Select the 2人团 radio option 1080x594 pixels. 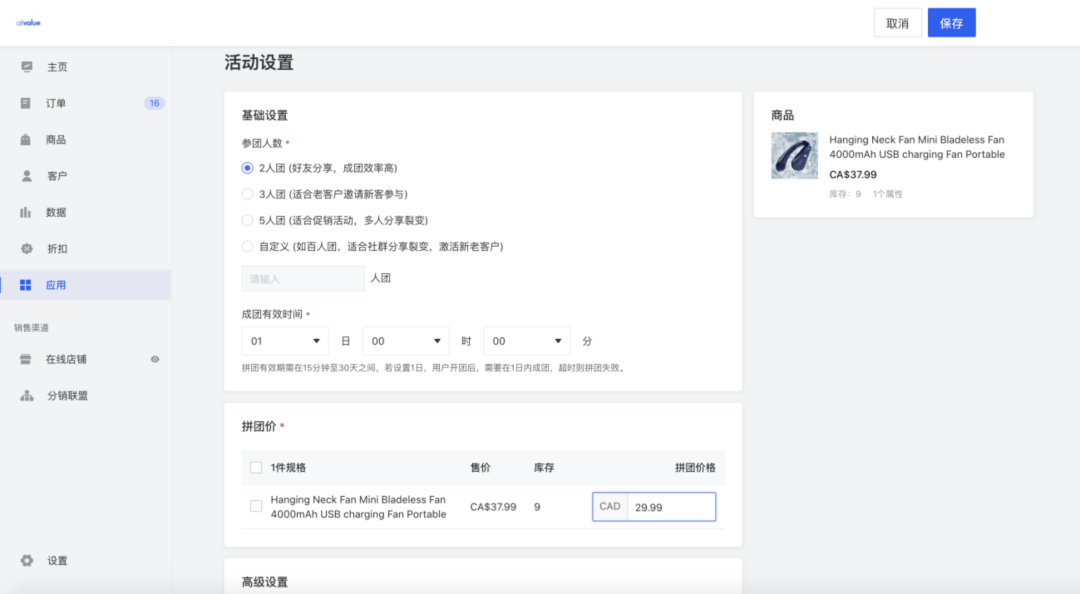pos(247,168)
